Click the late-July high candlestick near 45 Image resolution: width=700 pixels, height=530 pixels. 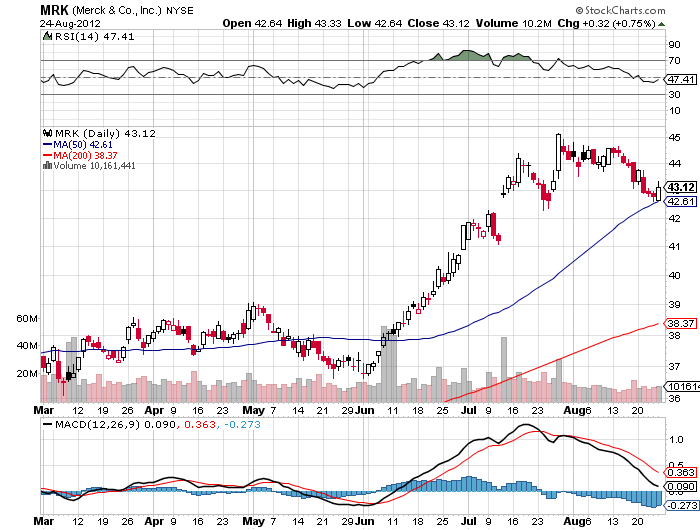coord(558,153)
